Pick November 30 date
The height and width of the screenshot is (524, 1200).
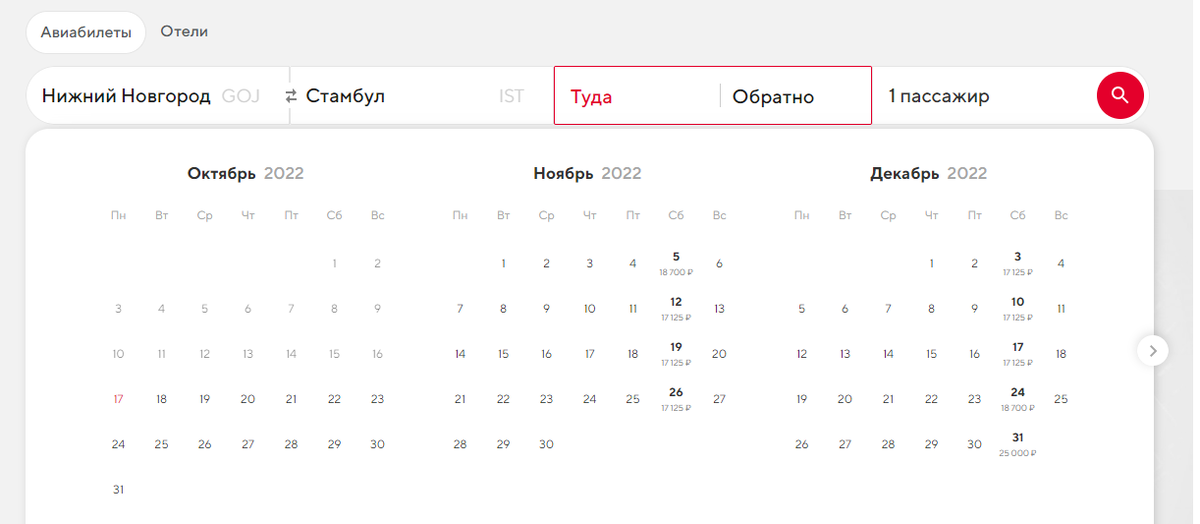546,444
